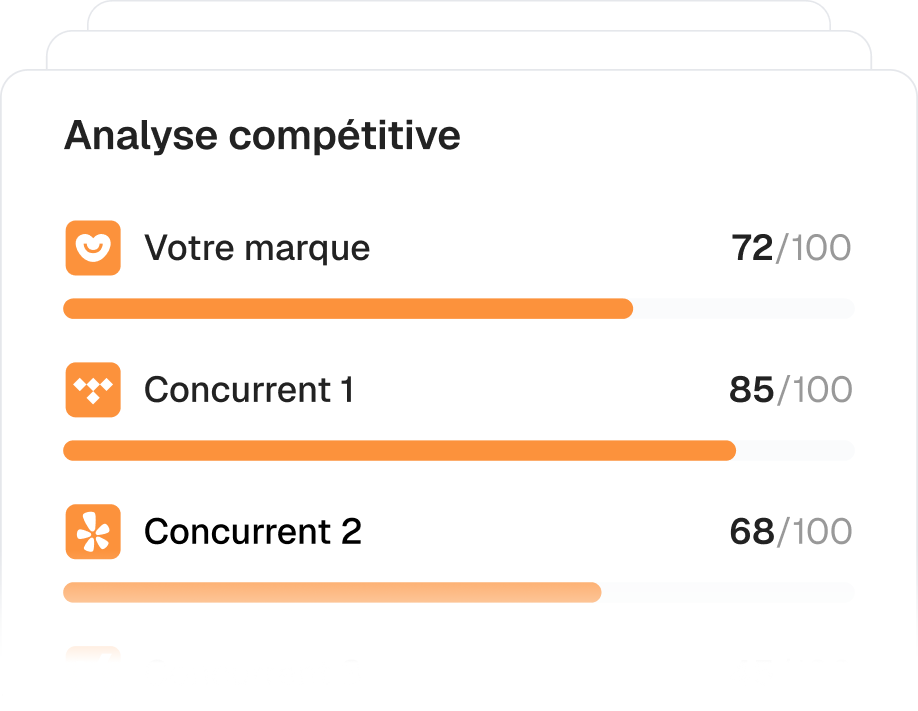Click the smiley icon beside Votre marque
This screenshot has width=918, height=711.
click(x=93, y=248)
